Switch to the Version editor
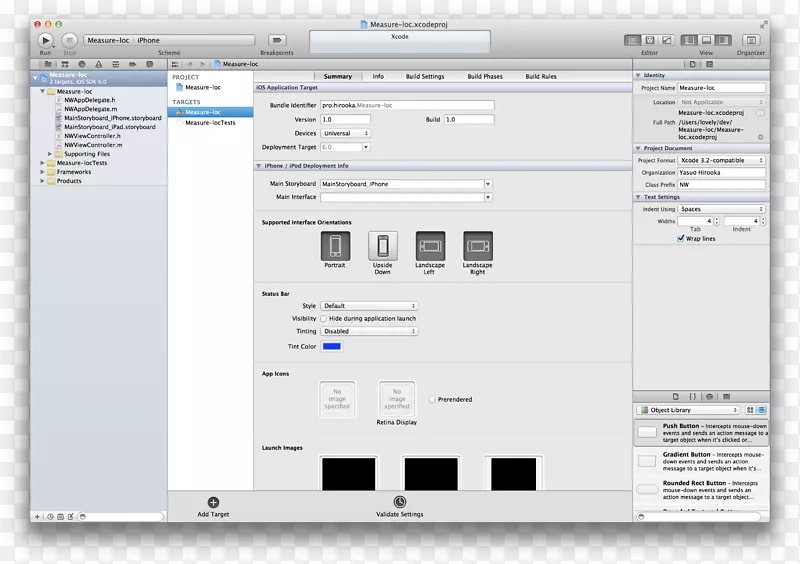 point(666,40)
